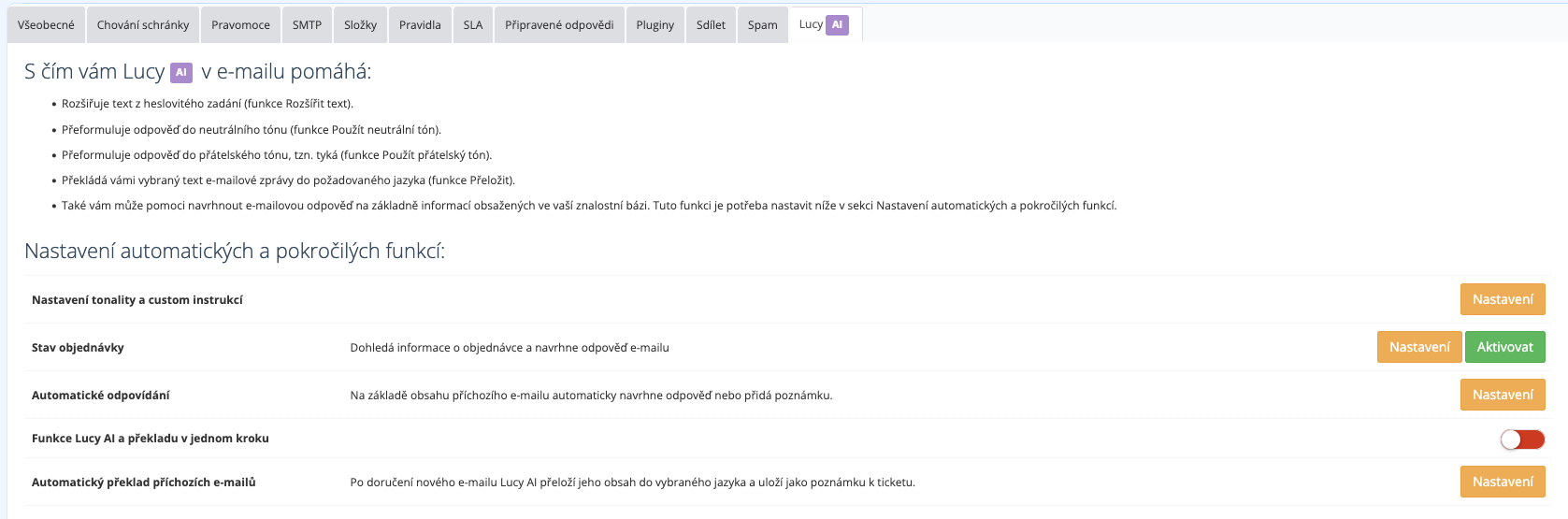Open the Pravomoce tab
1568x519 pixels.
pos(240,25)
